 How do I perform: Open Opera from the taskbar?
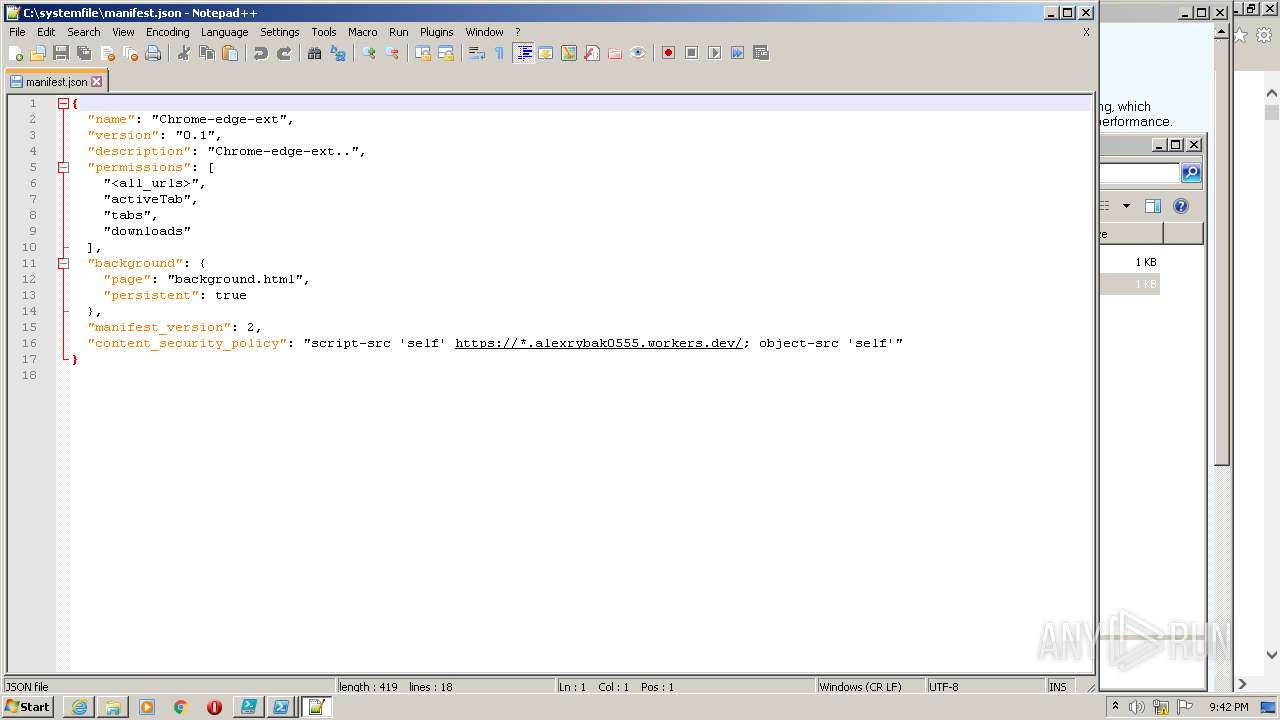(x=214, y=707)
